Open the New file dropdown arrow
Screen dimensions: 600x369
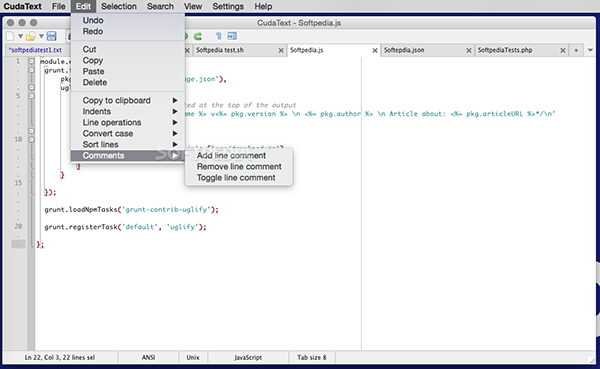[20, 36]
